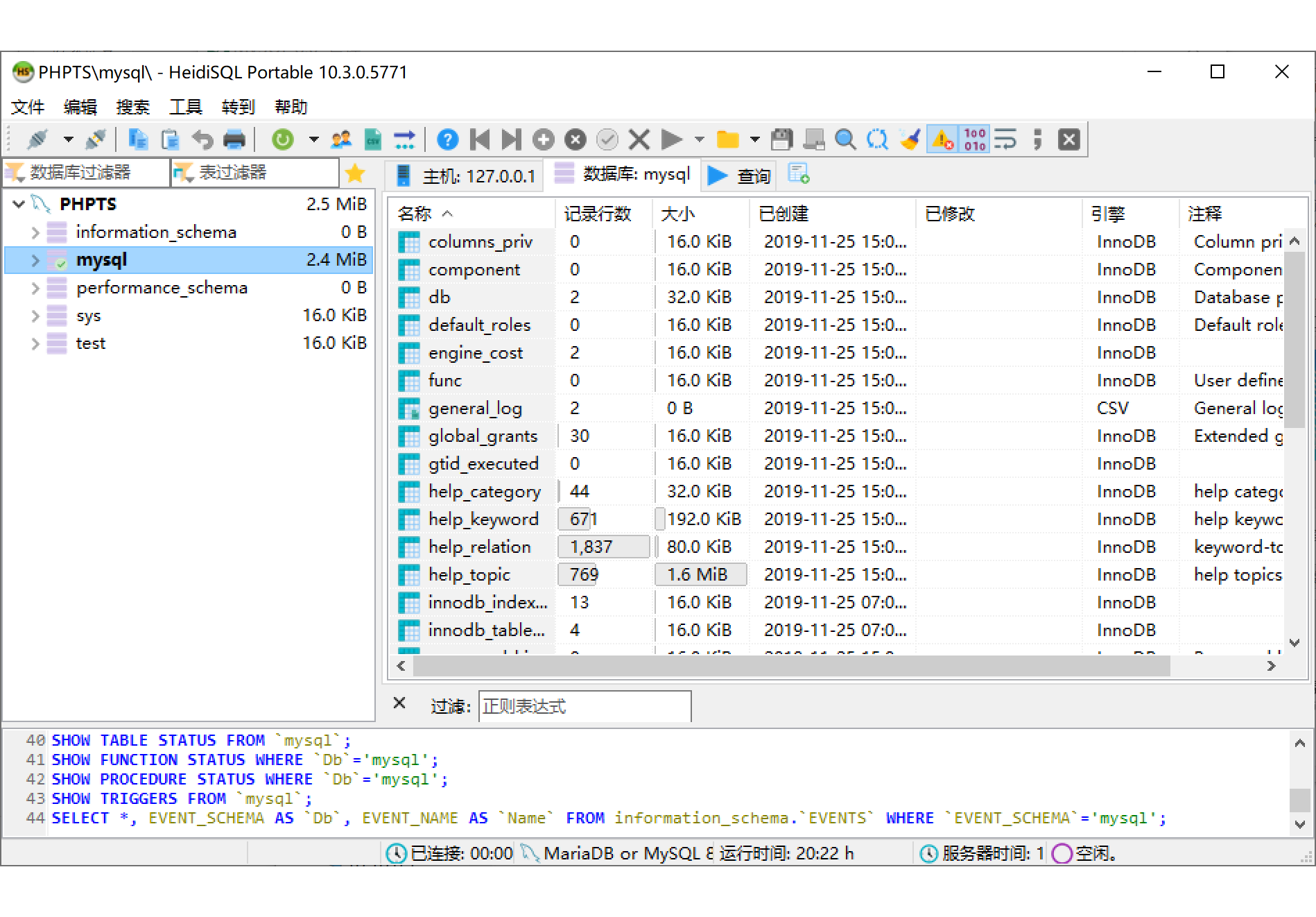Close the filter panel X button
This screenshot has width=1316, height=917.
coord(399,703)
